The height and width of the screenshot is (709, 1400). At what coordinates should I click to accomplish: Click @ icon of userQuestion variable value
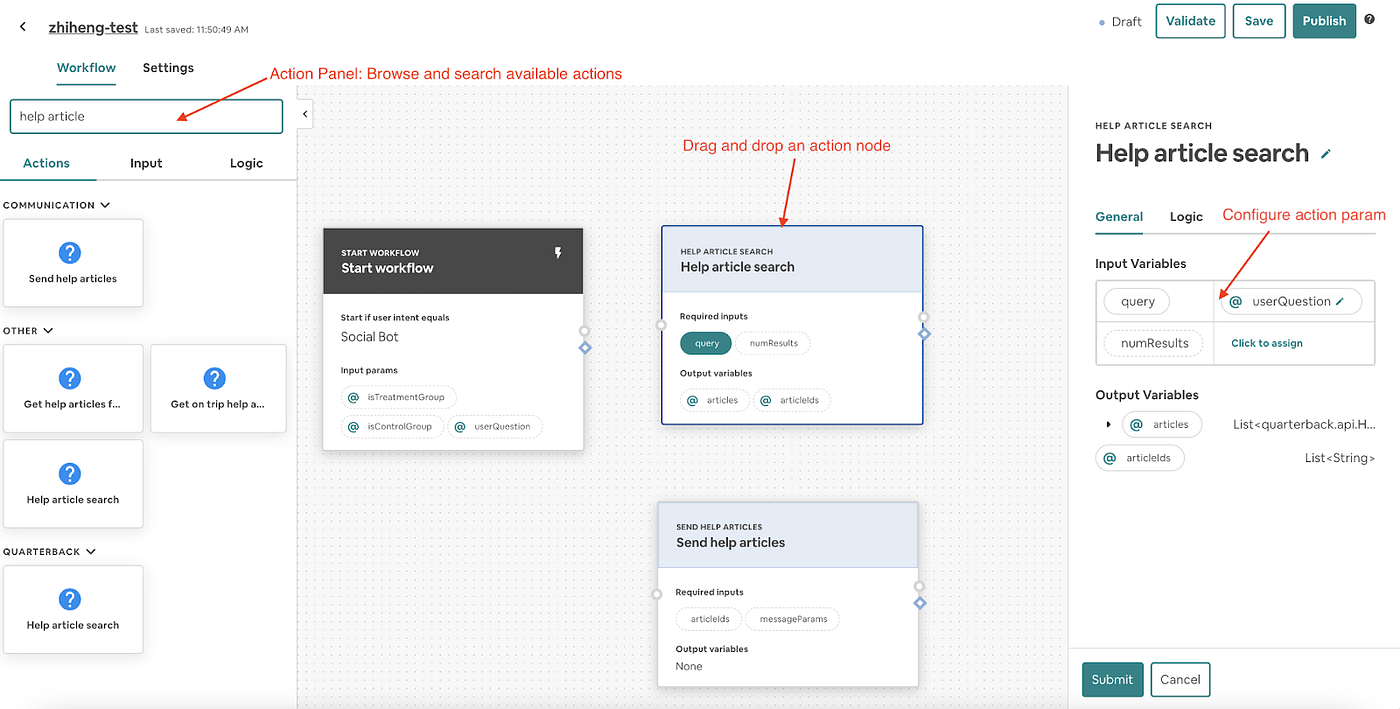pyautogui.click(x=1236, y=301)
